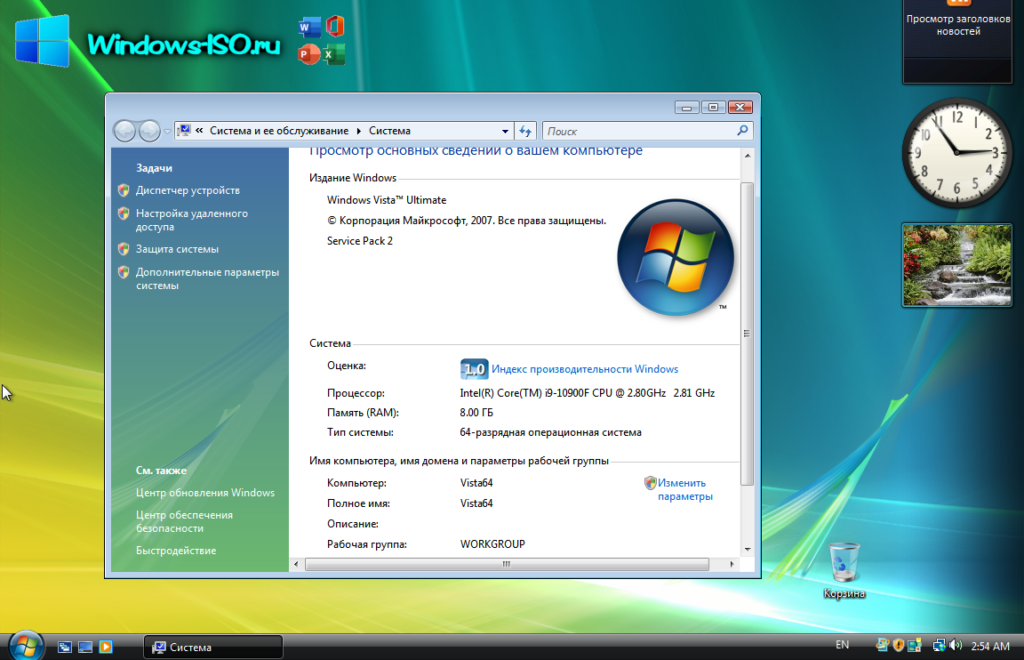Viewport: 1024px width, 660px height.
Task: Click horizontal scrollbar left arrow
Action: pyautogui.click(x=296, y=564)
